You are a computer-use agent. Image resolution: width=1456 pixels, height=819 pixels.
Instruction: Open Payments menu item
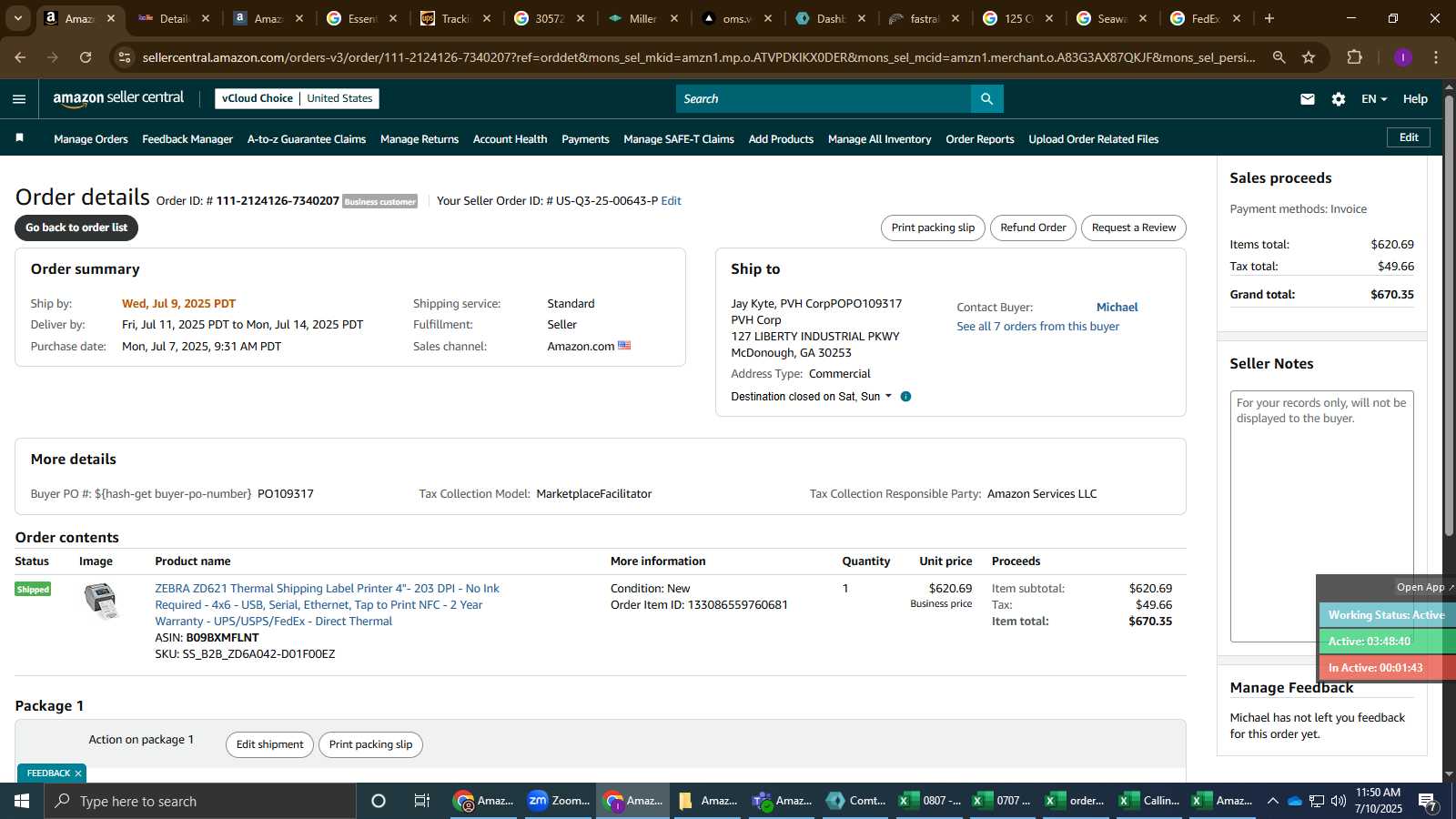(585, 139)
